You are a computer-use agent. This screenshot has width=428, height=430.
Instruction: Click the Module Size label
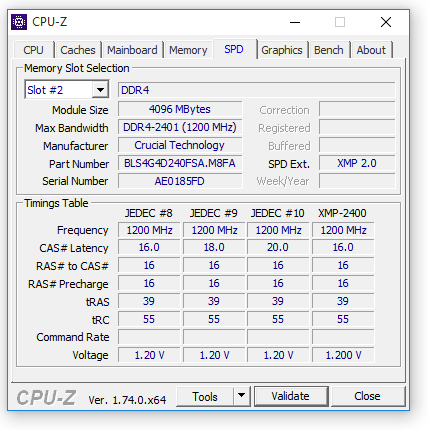80,110
